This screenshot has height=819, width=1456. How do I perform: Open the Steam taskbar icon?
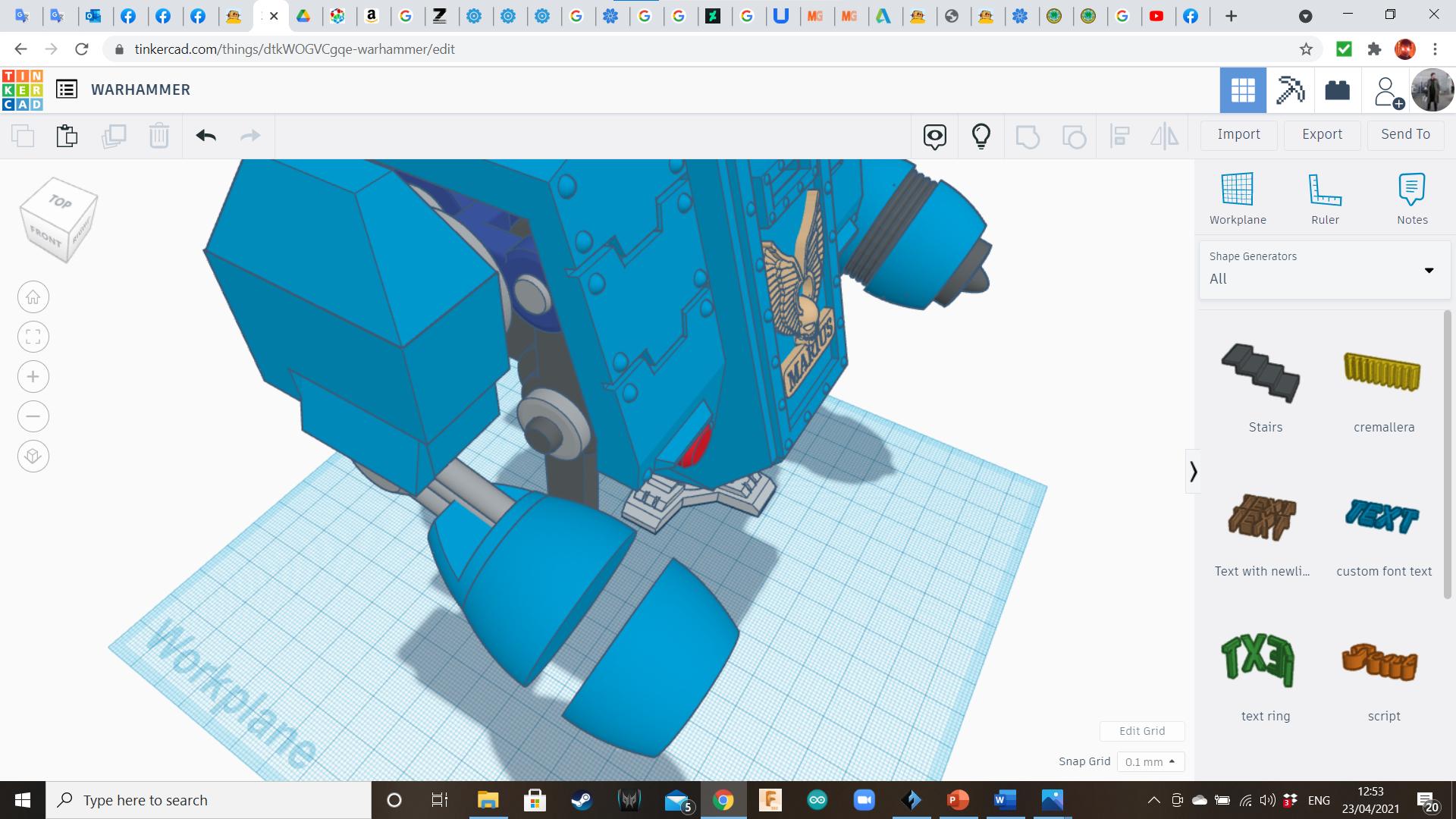tap(582, 800)
